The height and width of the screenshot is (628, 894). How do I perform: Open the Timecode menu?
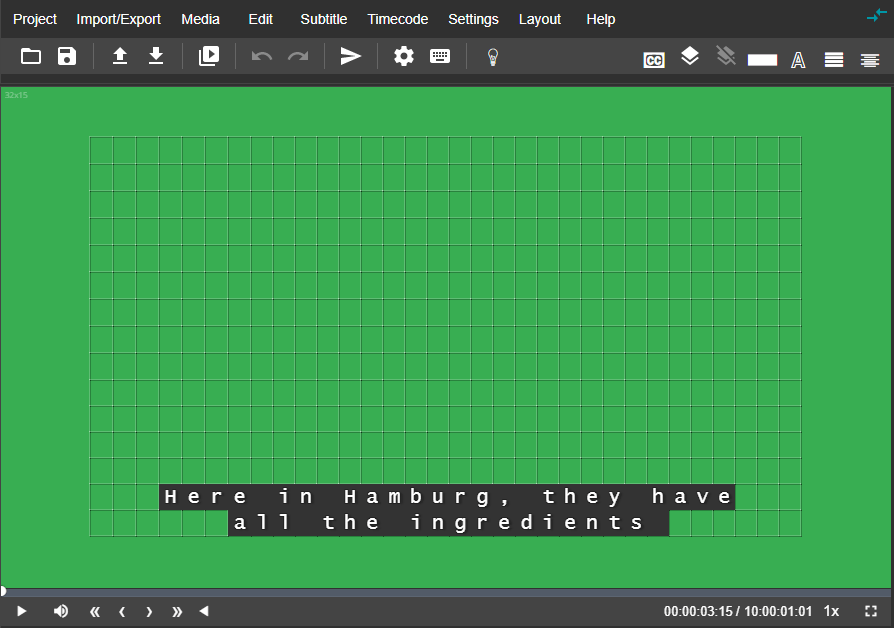(x=397, y=19)
